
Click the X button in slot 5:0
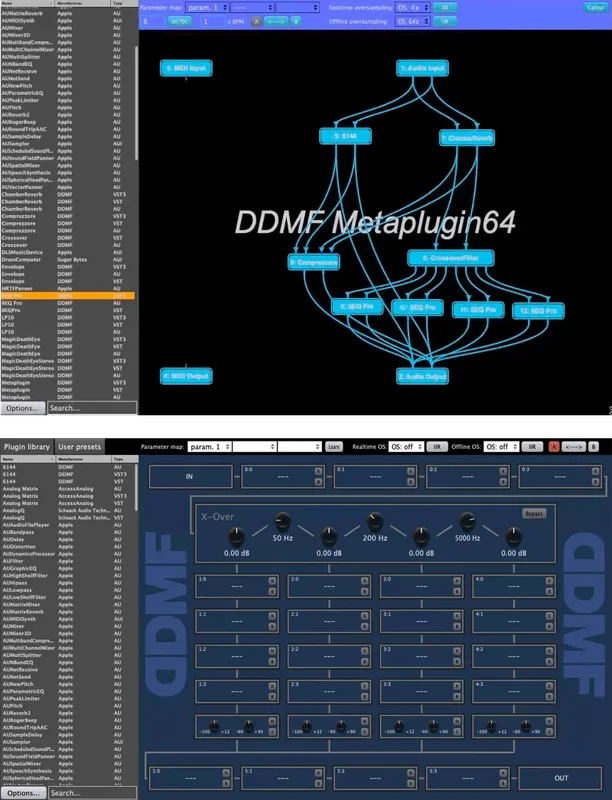[226, 773]
